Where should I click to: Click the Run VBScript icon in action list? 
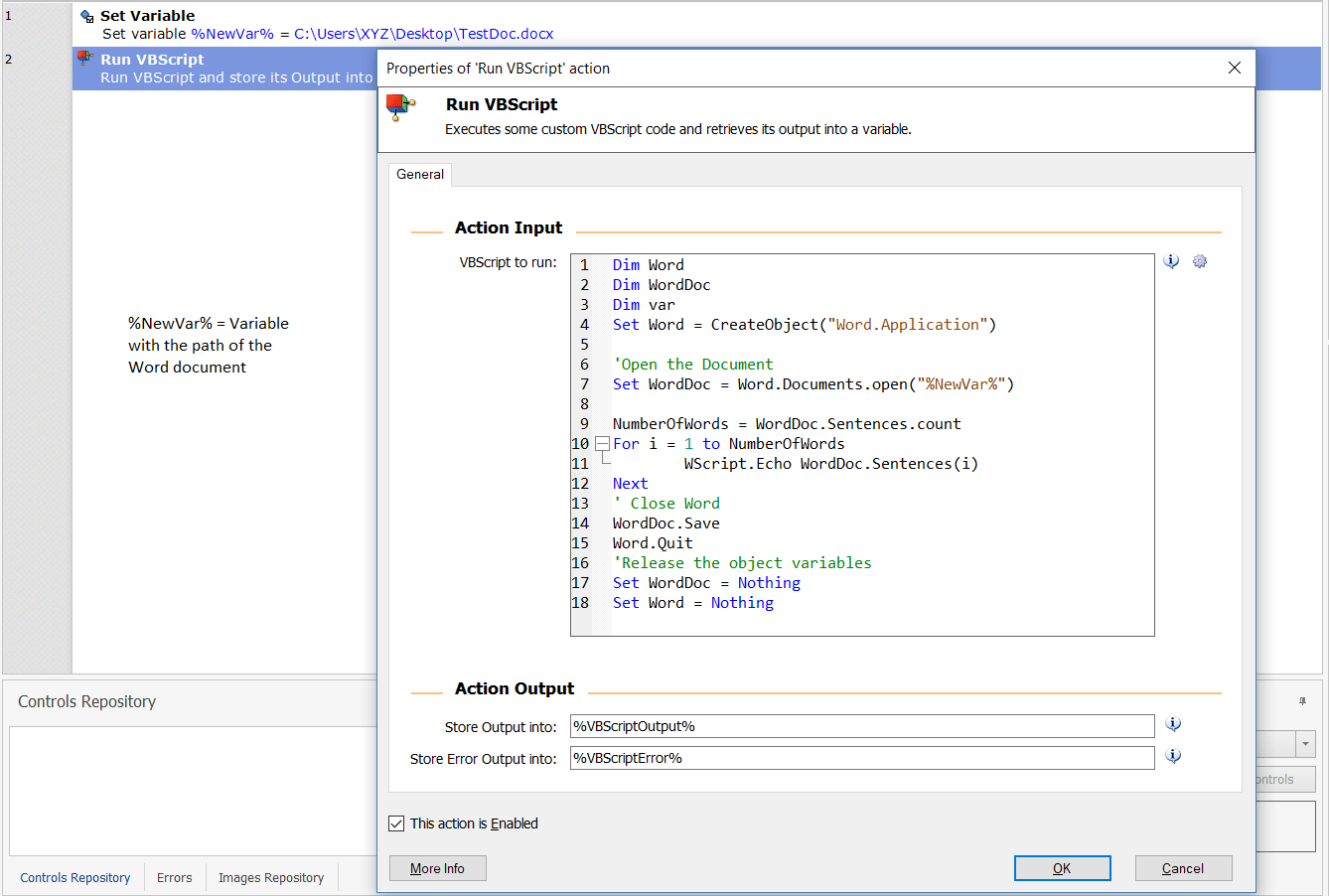83,60
